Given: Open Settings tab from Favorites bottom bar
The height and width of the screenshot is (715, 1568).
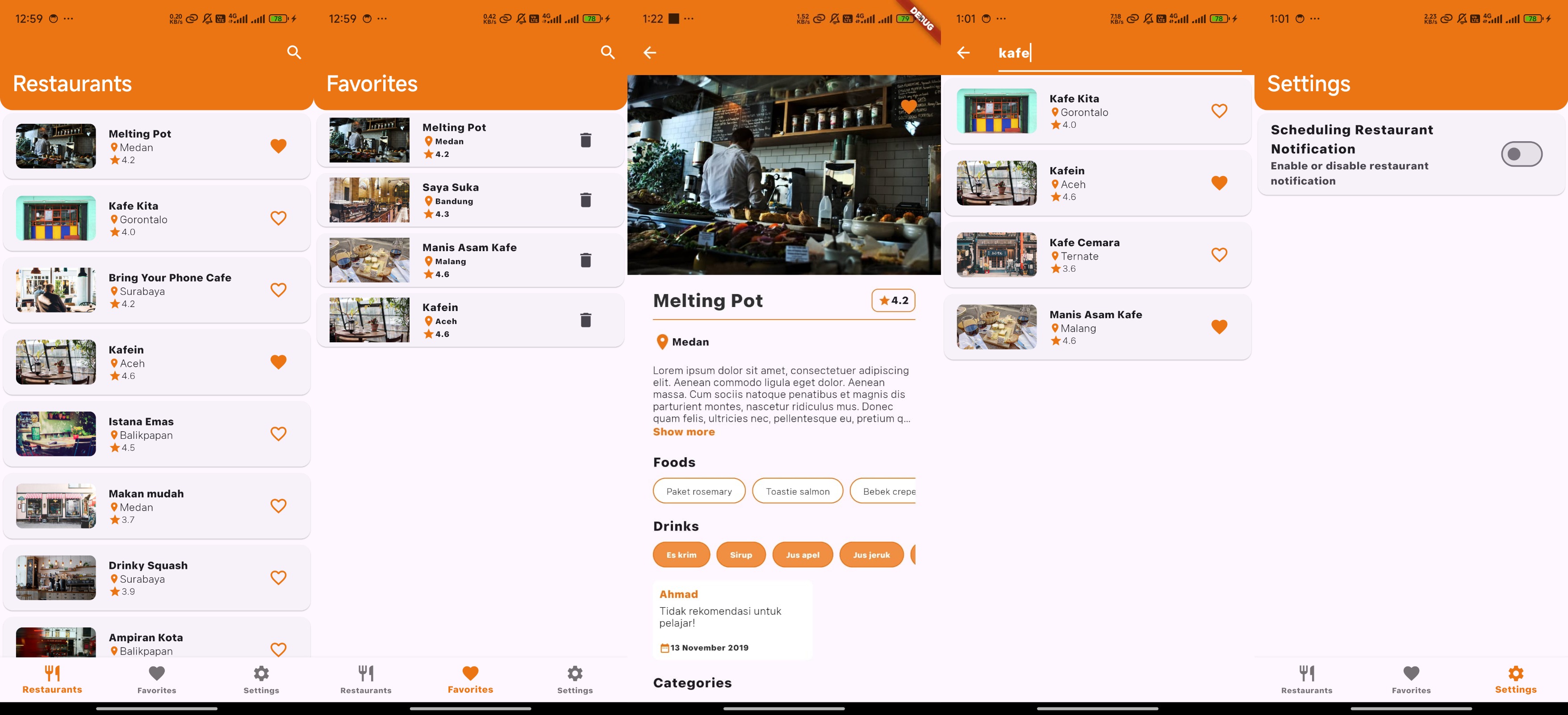Looking at the screenshot, I should [x=575, y=678].
